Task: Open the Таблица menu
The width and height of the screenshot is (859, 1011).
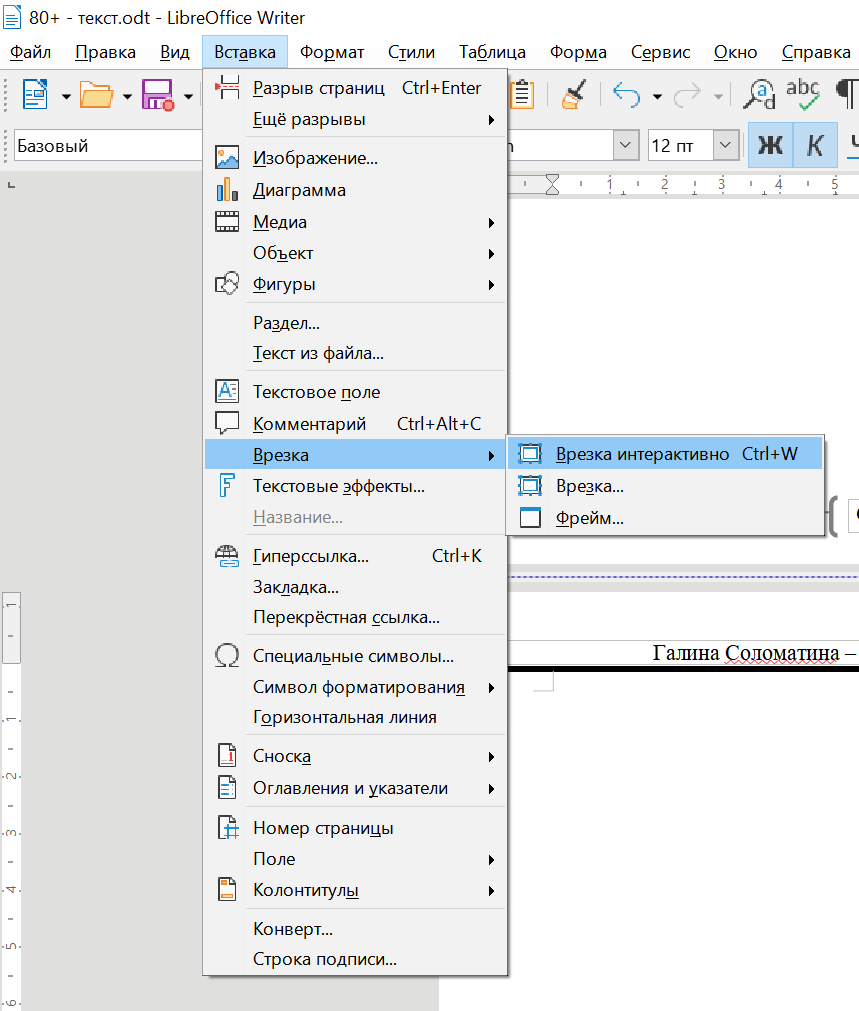Action: point(492,52)
